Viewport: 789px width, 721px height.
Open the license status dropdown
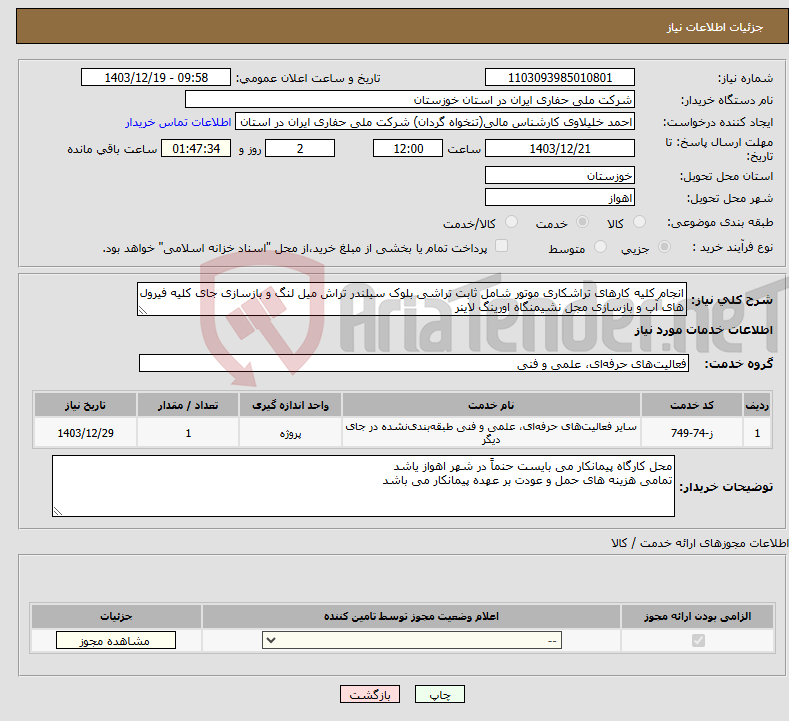(412, 640)
